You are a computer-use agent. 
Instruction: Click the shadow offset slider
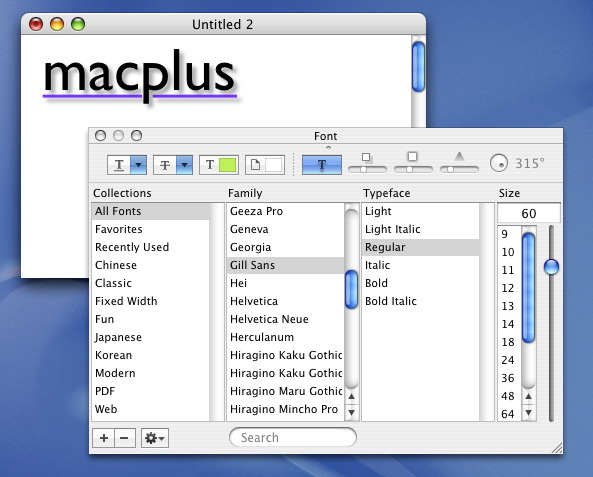click(x=459, y=169)
